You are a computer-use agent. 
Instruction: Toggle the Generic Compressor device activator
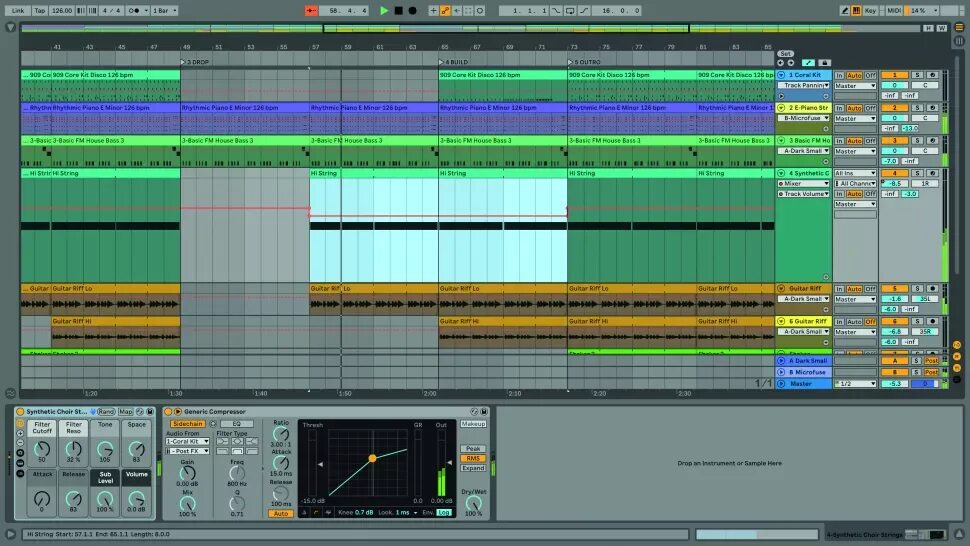tap(168, 411)
